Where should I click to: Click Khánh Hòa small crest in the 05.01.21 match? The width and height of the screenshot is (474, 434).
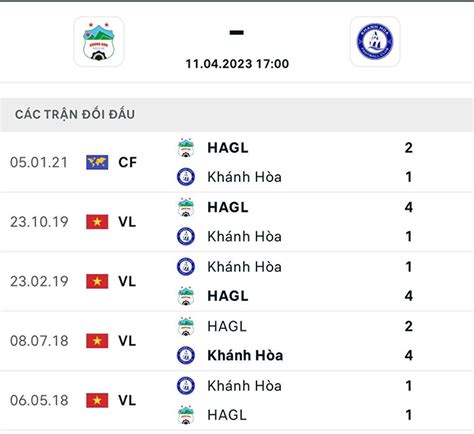point(186,177)
